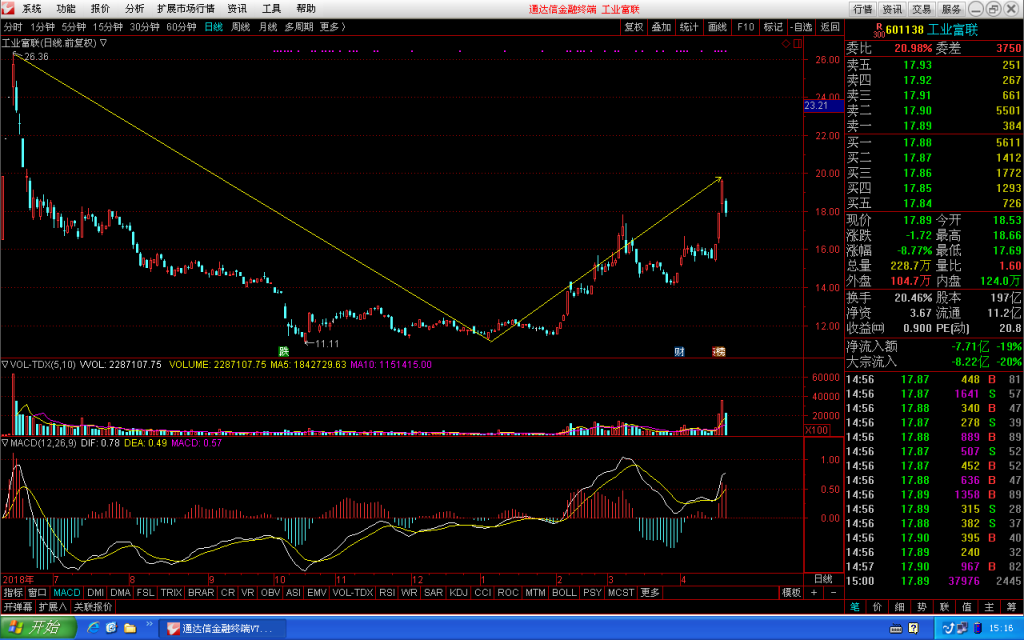1024x640 pixels.
Task: Open the Windows 开始 start button
Action: point(38,628)
